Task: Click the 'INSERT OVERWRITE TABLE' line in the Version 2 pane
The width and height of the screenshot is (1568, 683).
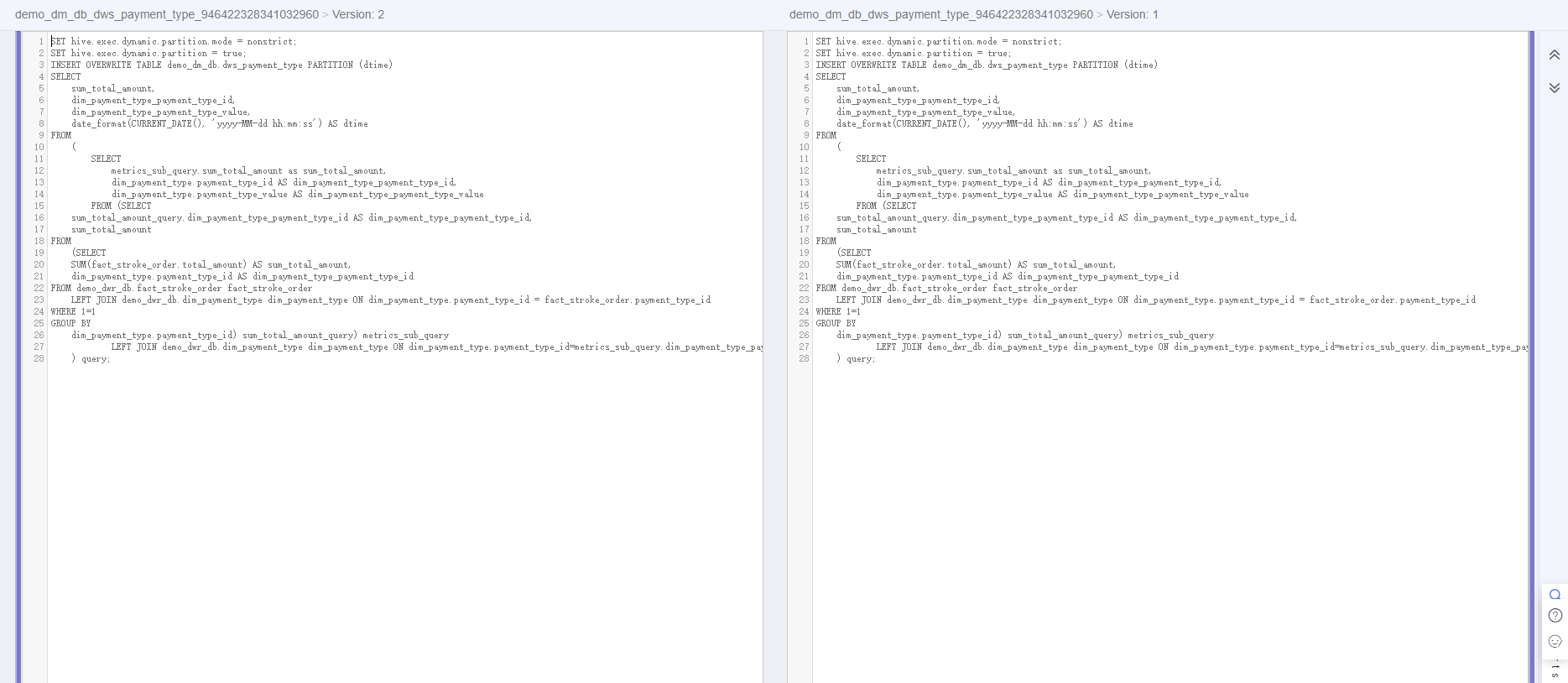Action: [221, 65]
